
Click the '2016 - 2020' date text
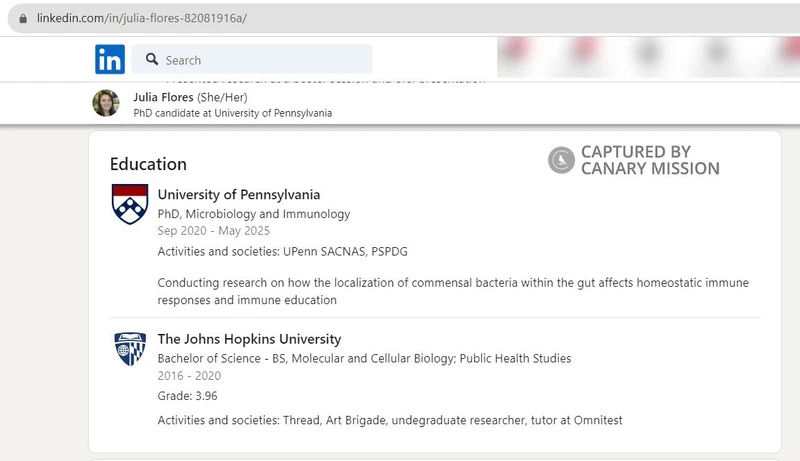189,376
